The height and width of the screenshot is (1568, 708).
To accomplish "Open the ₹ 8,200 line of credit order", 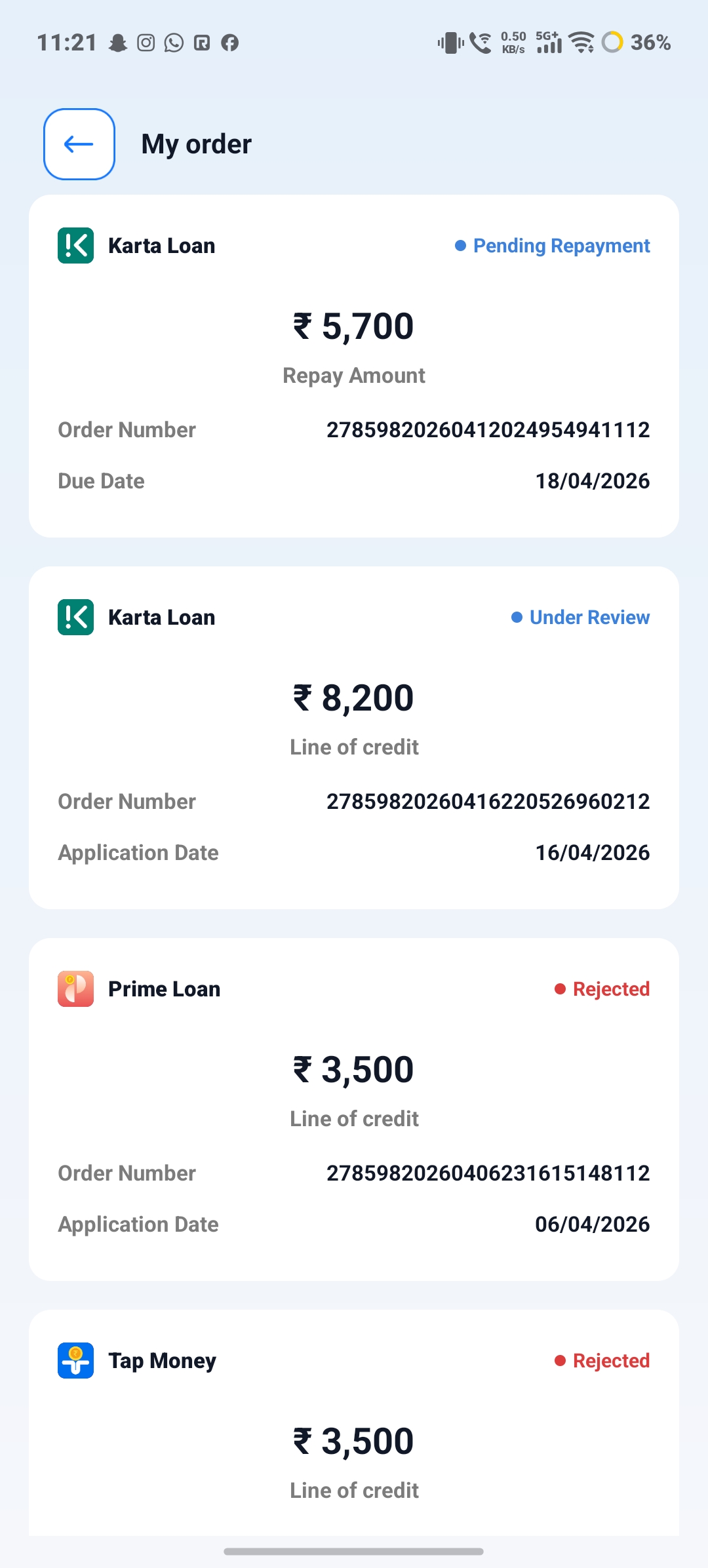I will (354, 698).
